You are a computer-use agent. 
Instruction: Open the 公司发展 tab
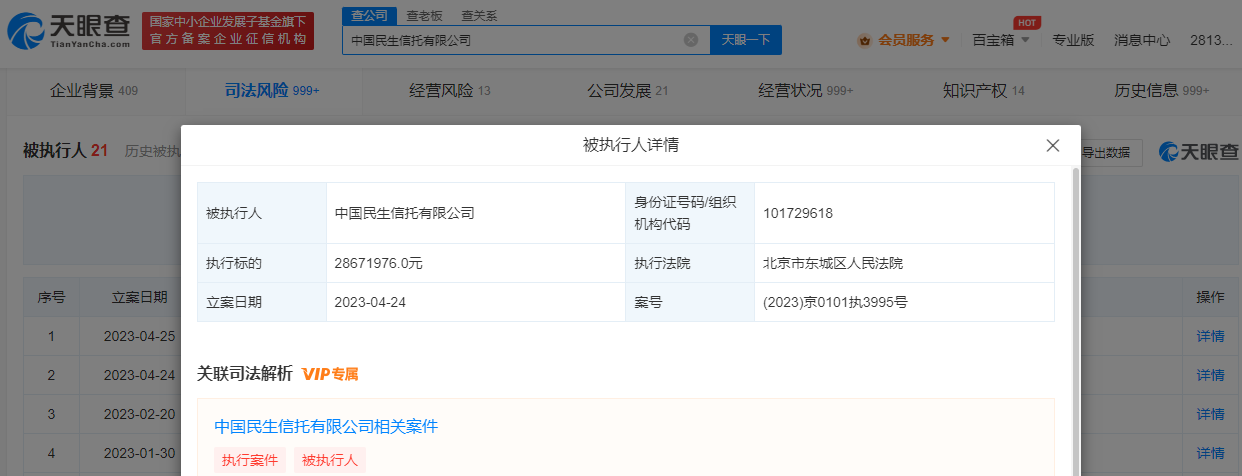pos(628,91)
